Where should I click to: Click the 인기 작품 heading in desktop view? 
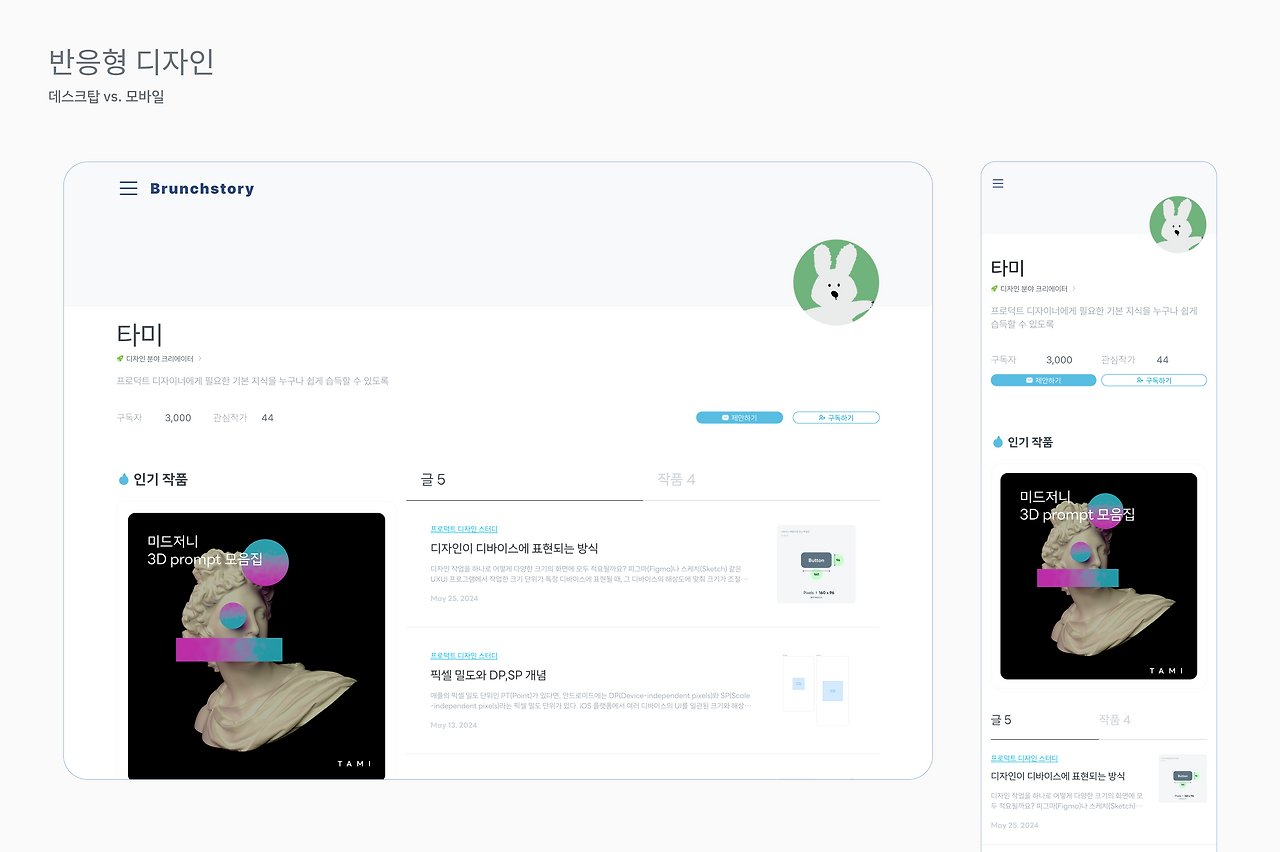click(x=160, y=480)
